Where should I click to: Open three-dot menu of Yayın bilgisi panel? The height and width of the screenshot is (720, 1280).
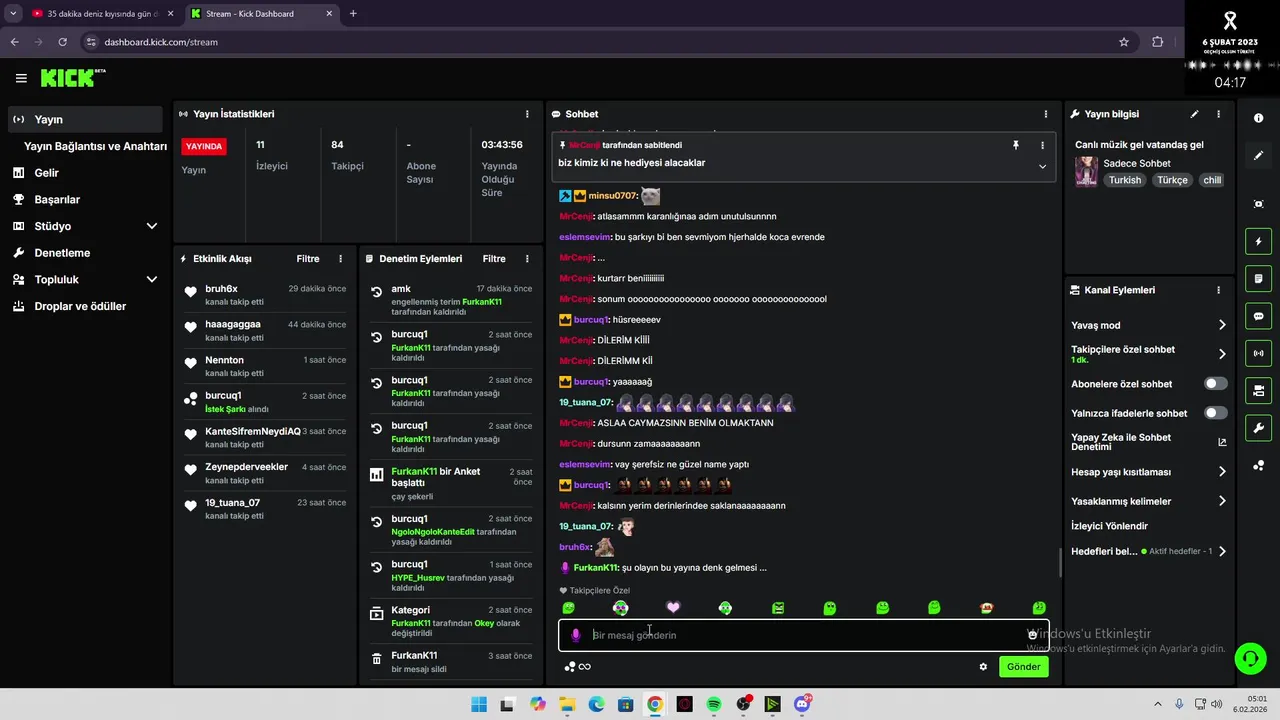tap(1218, 114)
